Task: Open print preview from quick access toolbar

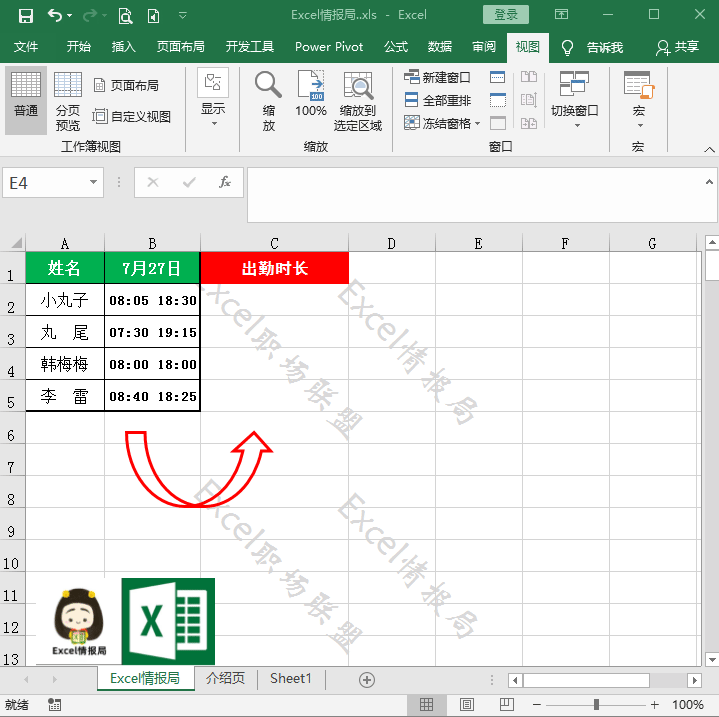Action: coord(125,16)
